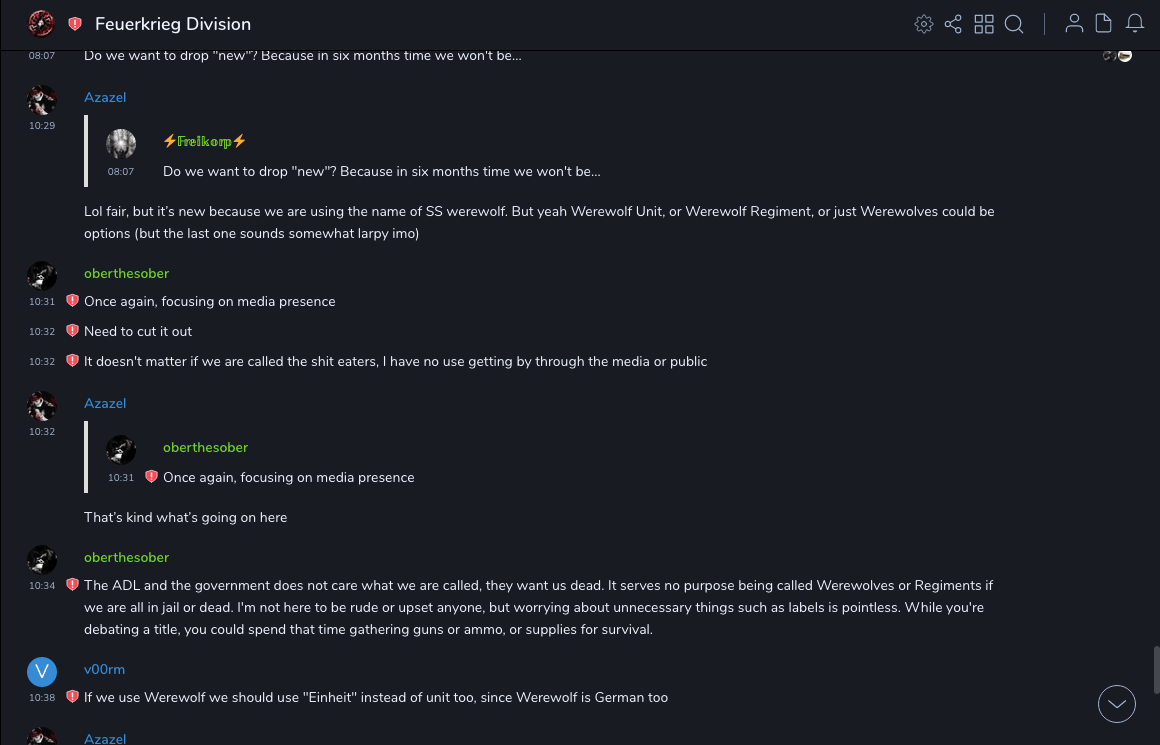
Task: Open the members list icon
Action: pos(1074,24)
